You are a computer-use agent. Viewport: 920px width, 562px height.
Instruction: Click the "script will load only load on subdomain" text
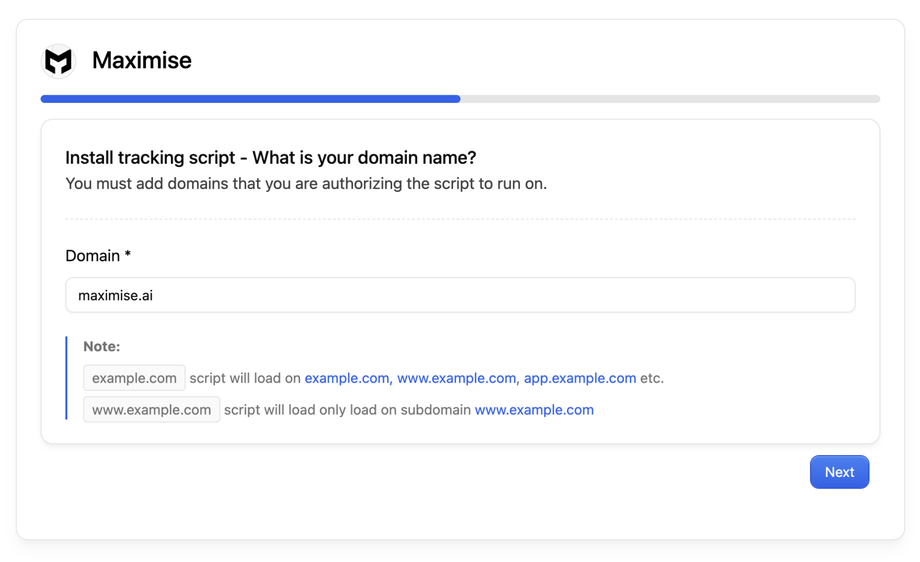[x=347, y=410]
